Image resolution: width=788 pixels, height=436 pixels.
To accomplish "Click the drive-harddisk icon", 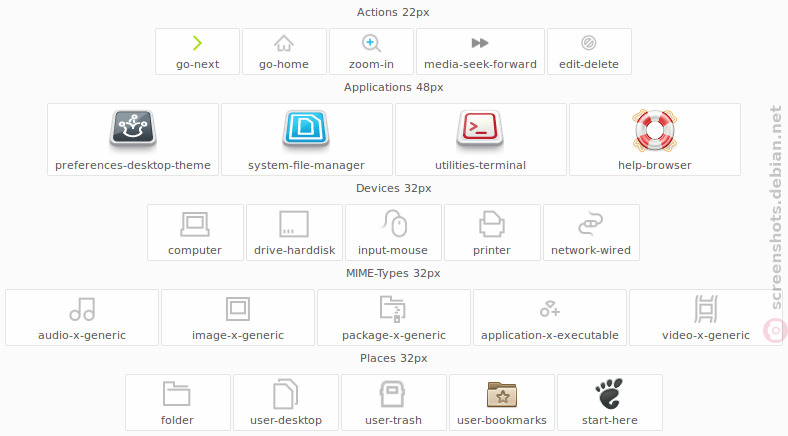I will tap(294, 224).
